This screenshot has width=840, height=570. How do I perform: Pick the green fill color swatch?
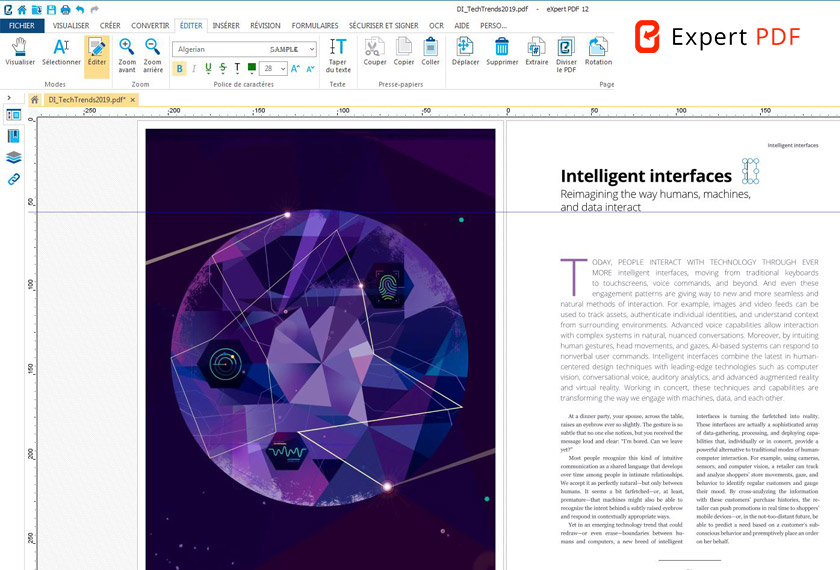click(x=252, y=68)
